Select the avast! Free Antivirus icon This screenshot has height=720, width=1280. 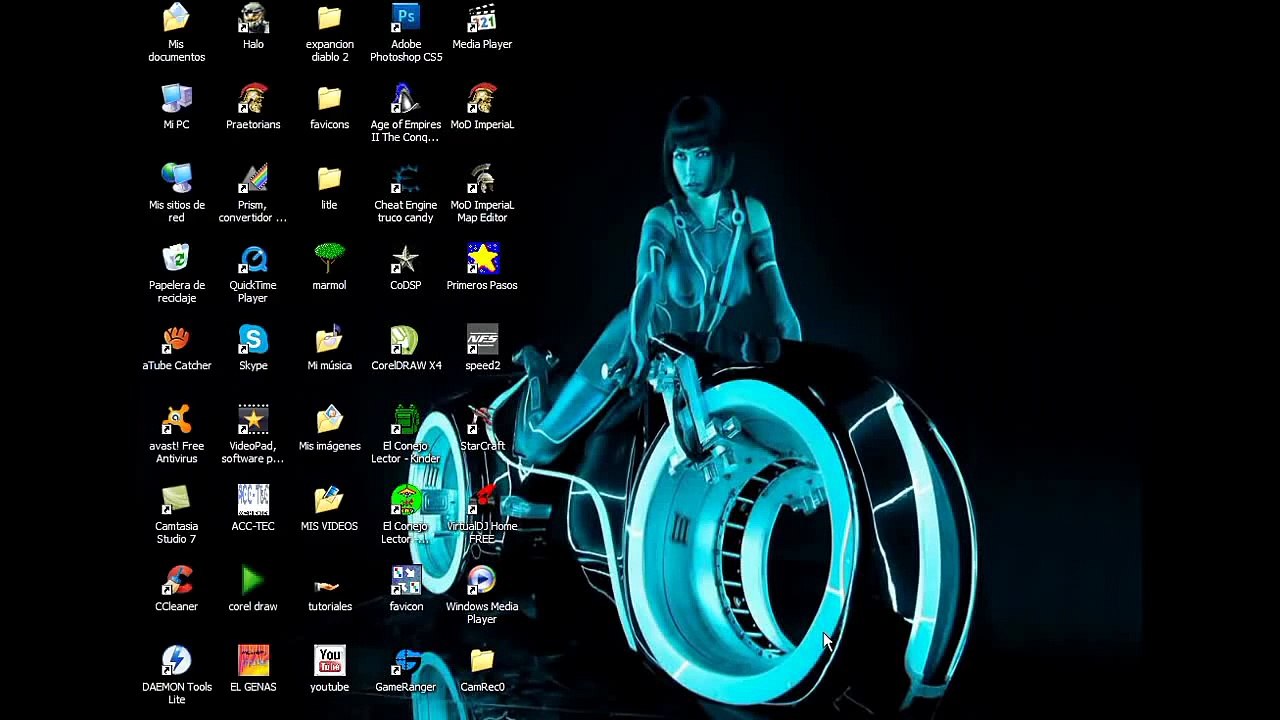[176, 419]
